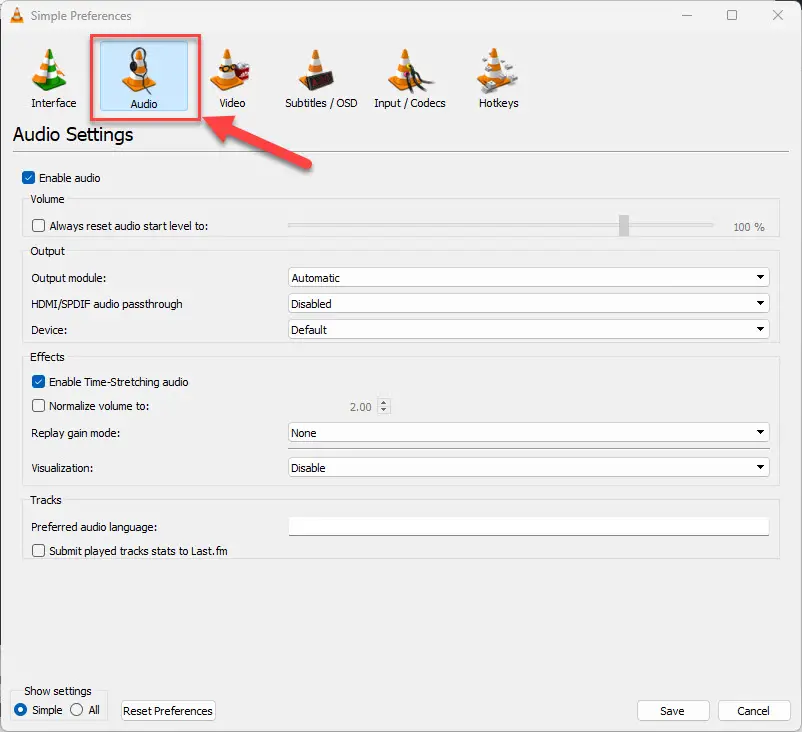This screenshot has height=732, width=802.
Task: Select the Audio headphones cone icon
Action: (143, 72)
